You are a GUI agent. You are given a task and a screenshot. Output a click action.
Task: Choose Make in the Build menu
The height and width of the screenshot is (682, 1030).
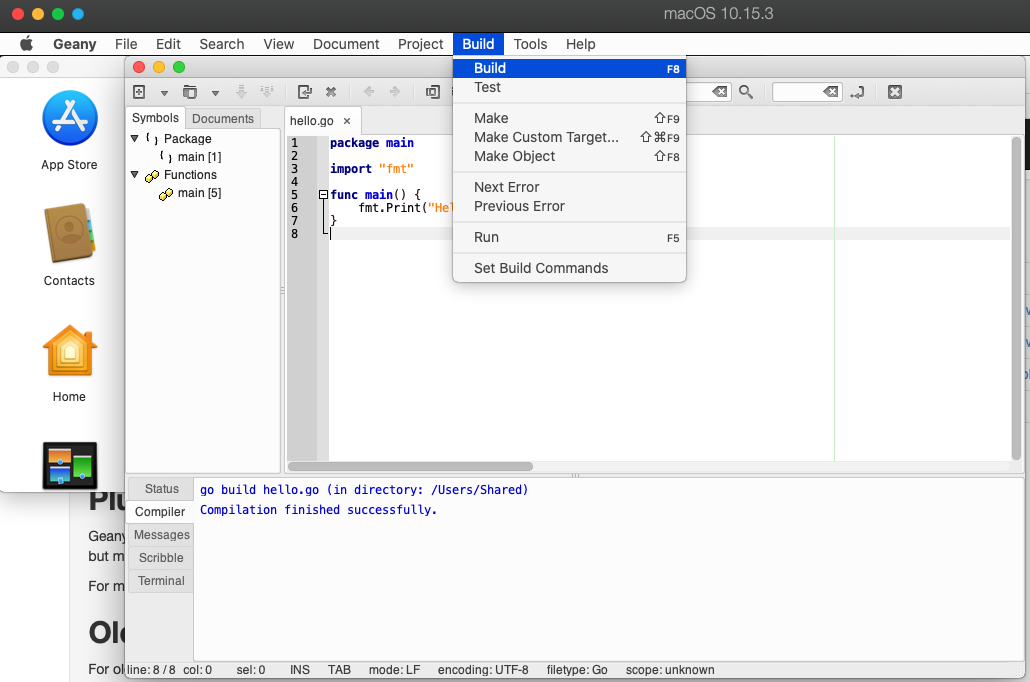(570, 118)
